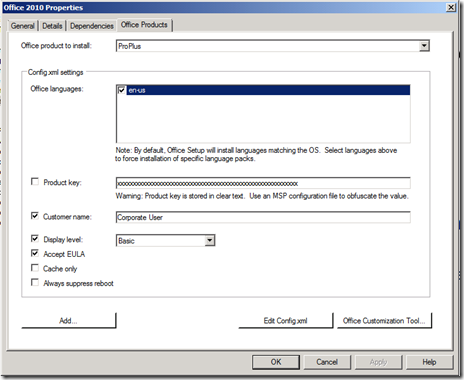Uncheck the en-us language checkbox
Image resolution: width=464 pixels, height=380 pixels.
(x=121, y=90)
